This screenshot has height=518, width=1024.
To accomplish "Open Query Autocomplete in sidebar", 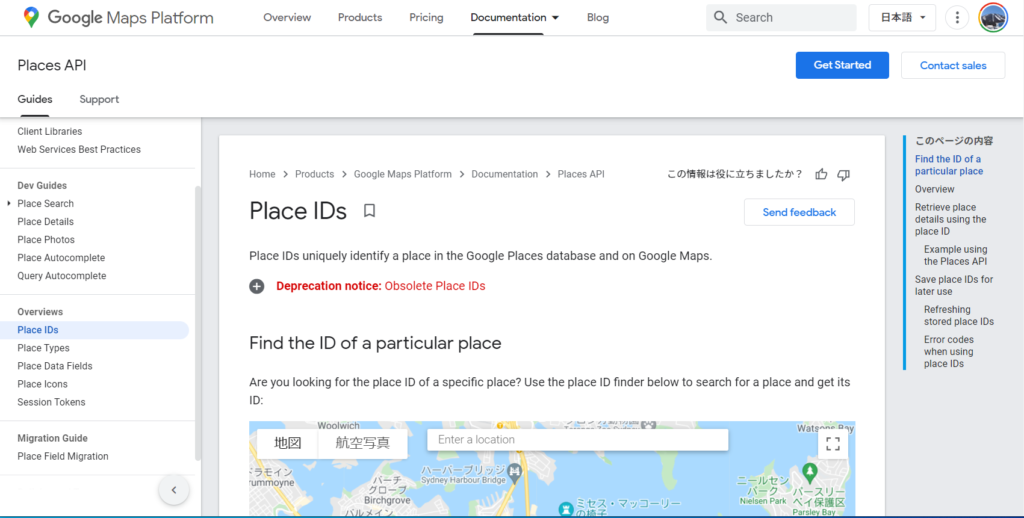I will tap(62, 276).
